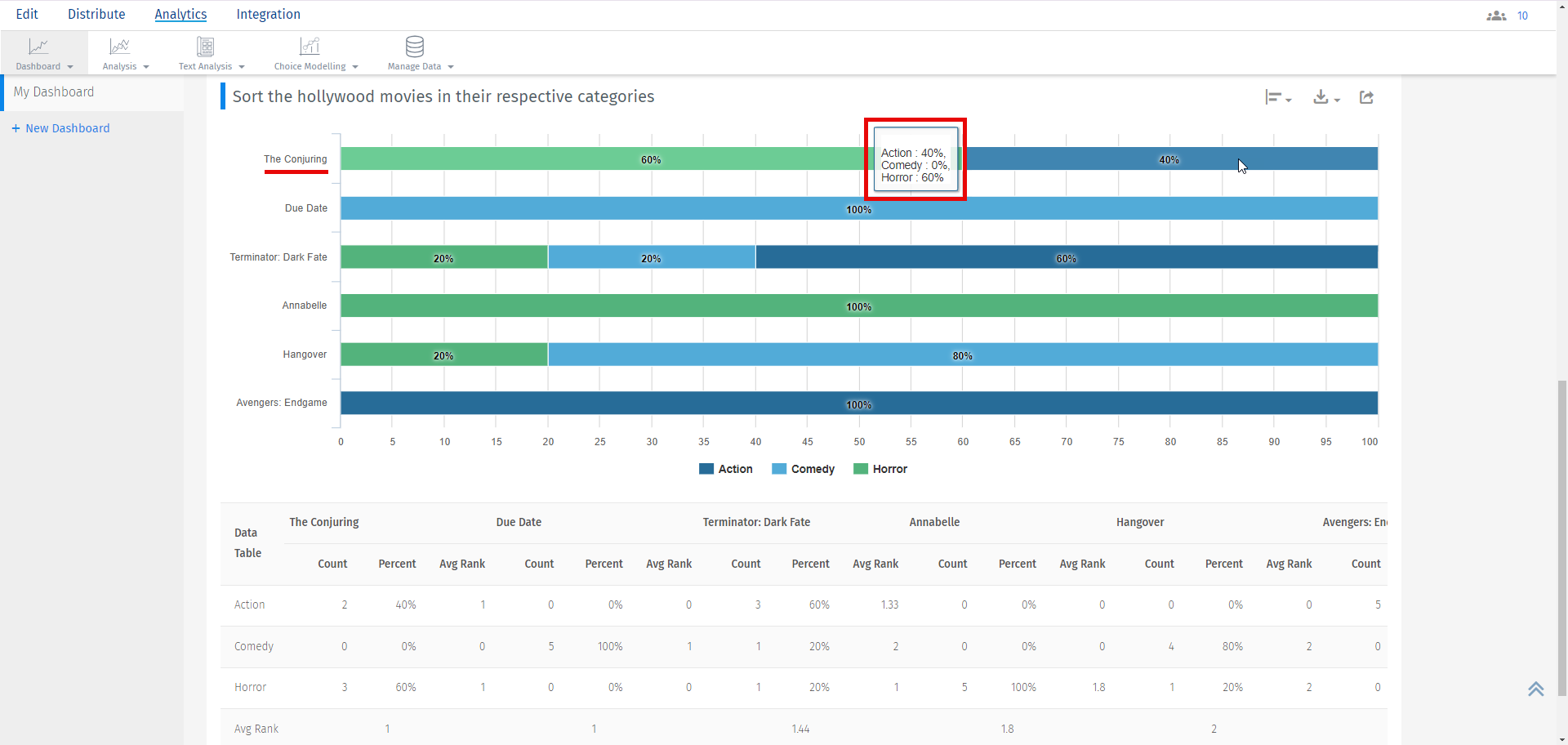
Task: Open the Text Analysis icon
Action: [x=206, y=47]
